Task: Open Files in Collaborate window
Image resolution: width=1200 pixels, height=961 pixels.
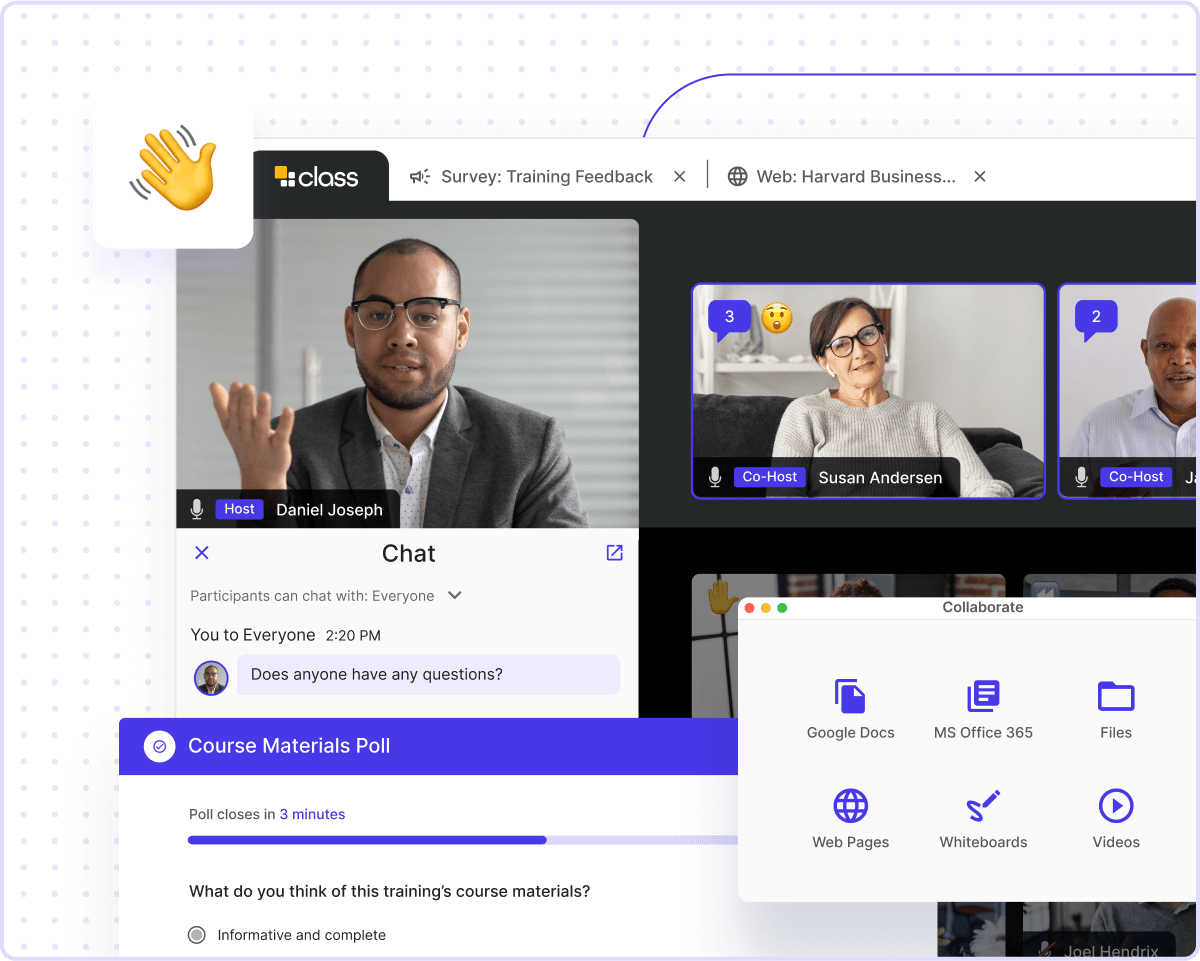Action: coord(1115,708)
